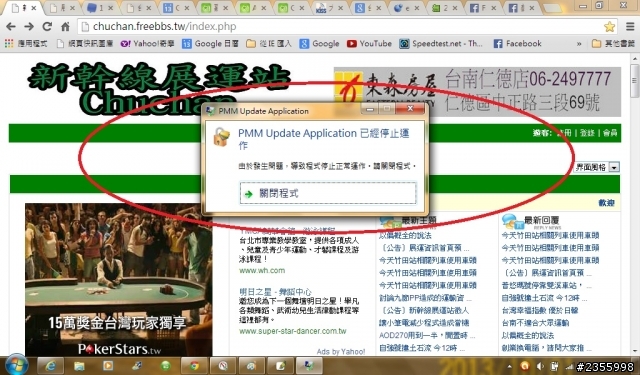640x375 pixels.
Task: Open the YouTube bookmark
Action: point(369,44)
